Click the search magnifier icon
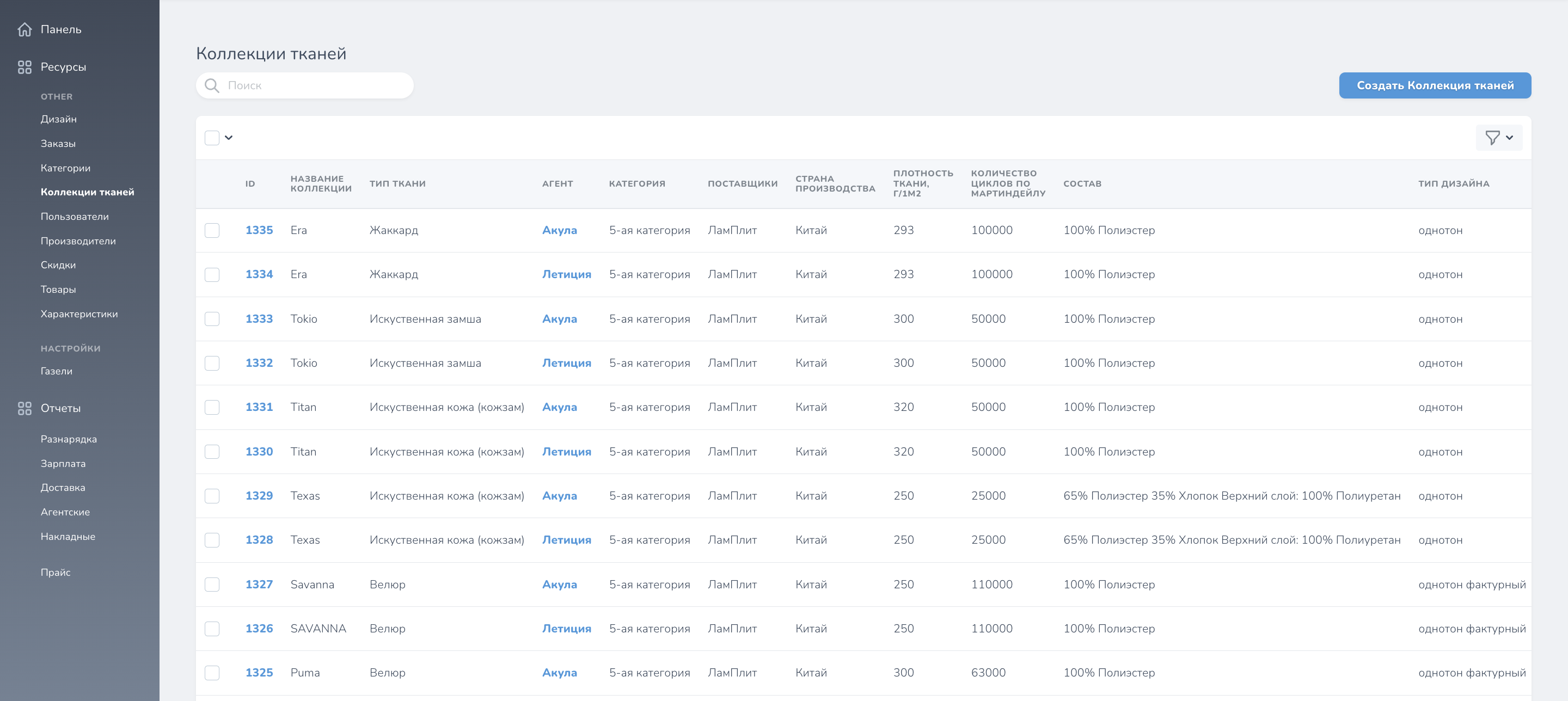1568x701 pixels. pos(212,85)
